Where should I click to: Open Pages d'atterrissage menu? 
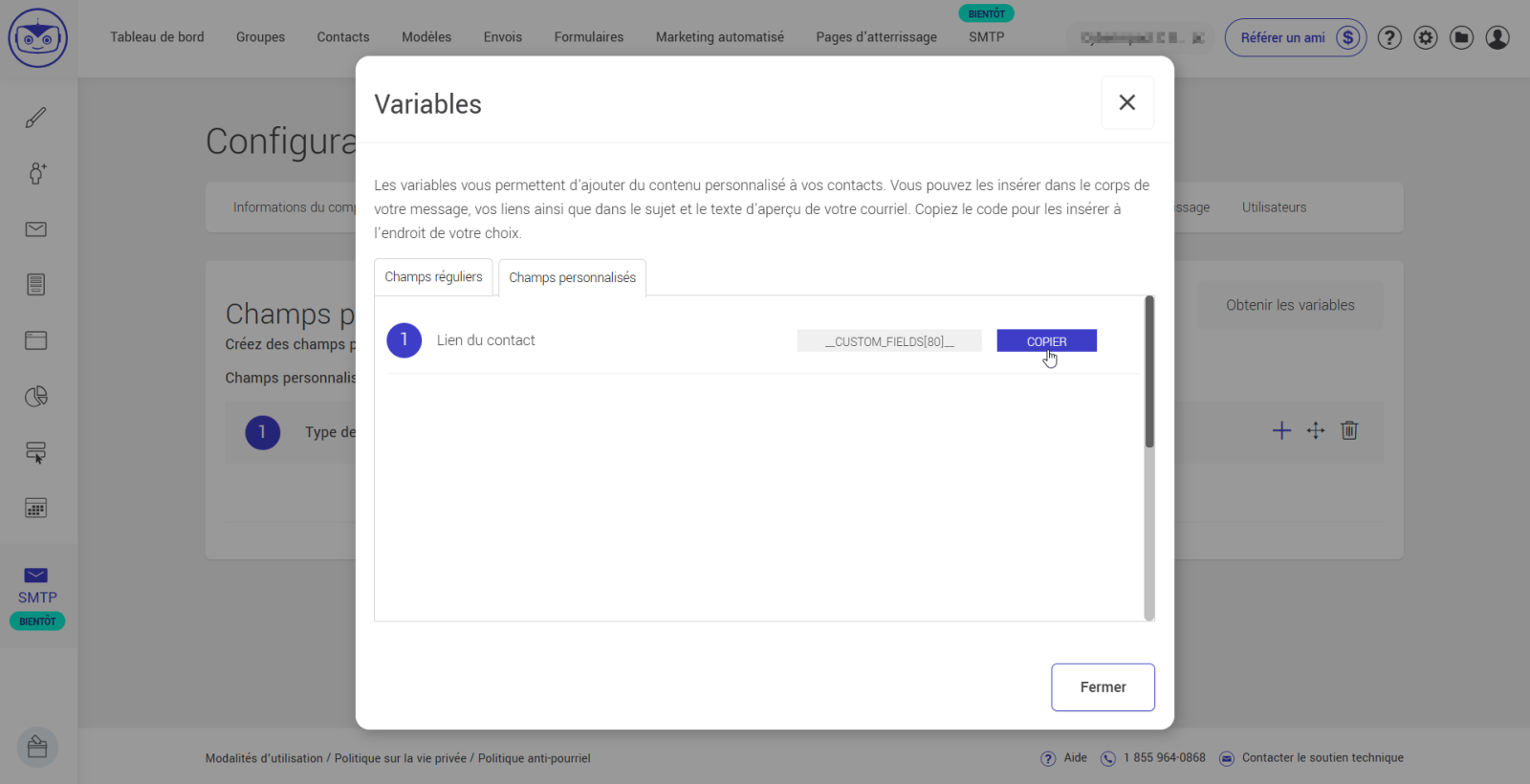point(877,37)
